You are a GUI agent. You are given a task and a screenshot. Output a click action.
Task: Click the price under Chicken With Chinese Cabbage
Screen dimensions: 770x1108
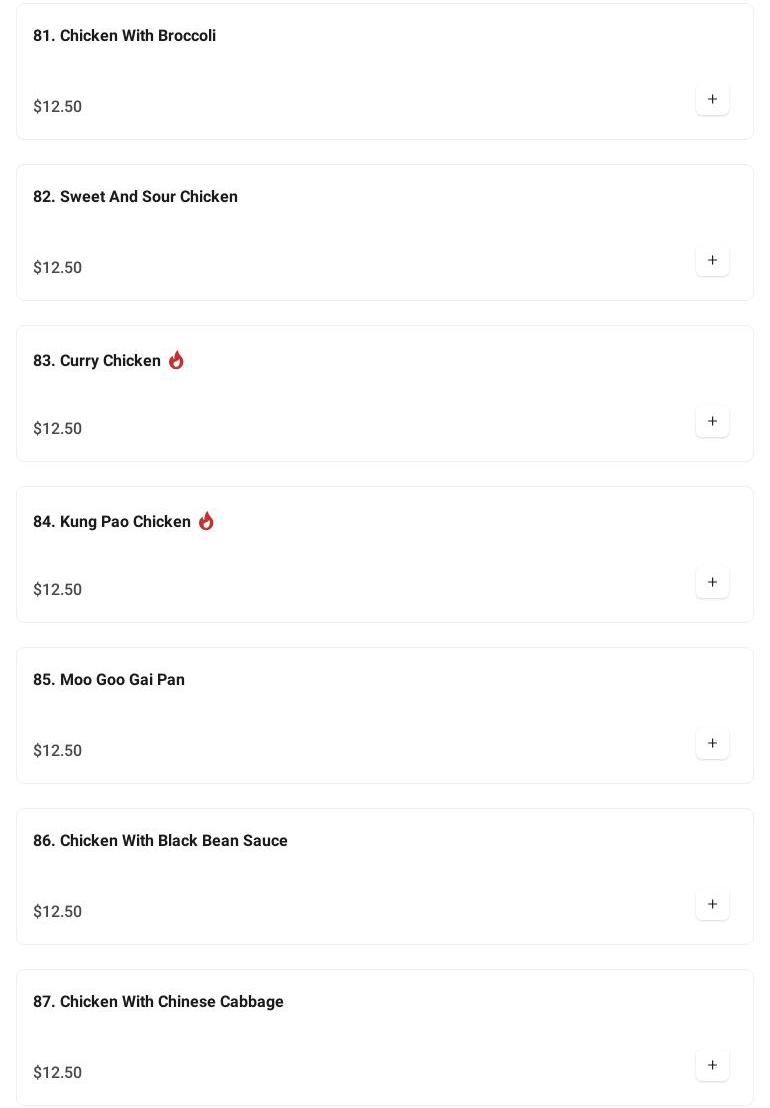coord(58,1073)
